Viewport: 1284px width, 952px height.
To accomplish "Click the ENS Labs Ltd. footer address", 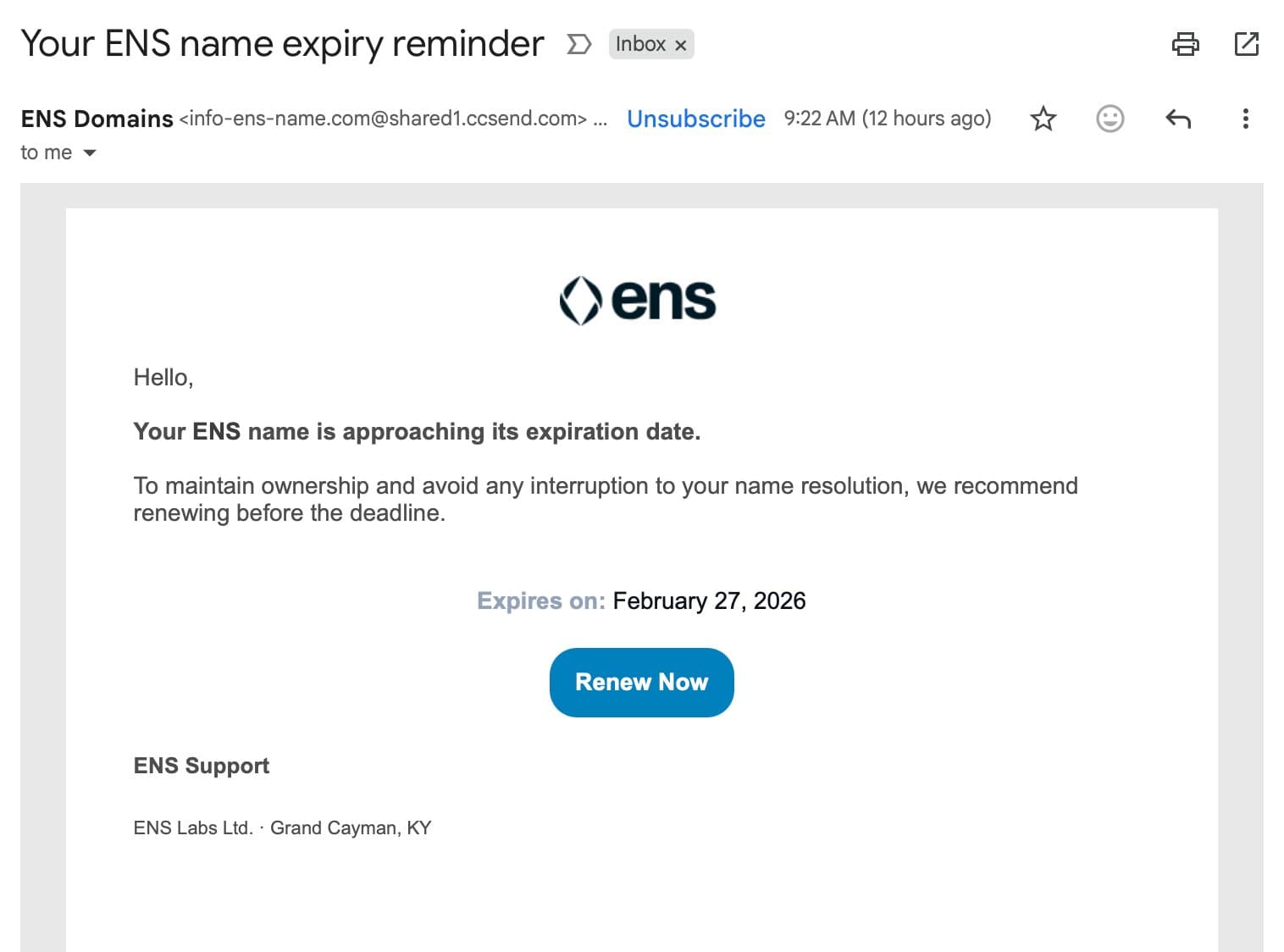I will 282,827.
